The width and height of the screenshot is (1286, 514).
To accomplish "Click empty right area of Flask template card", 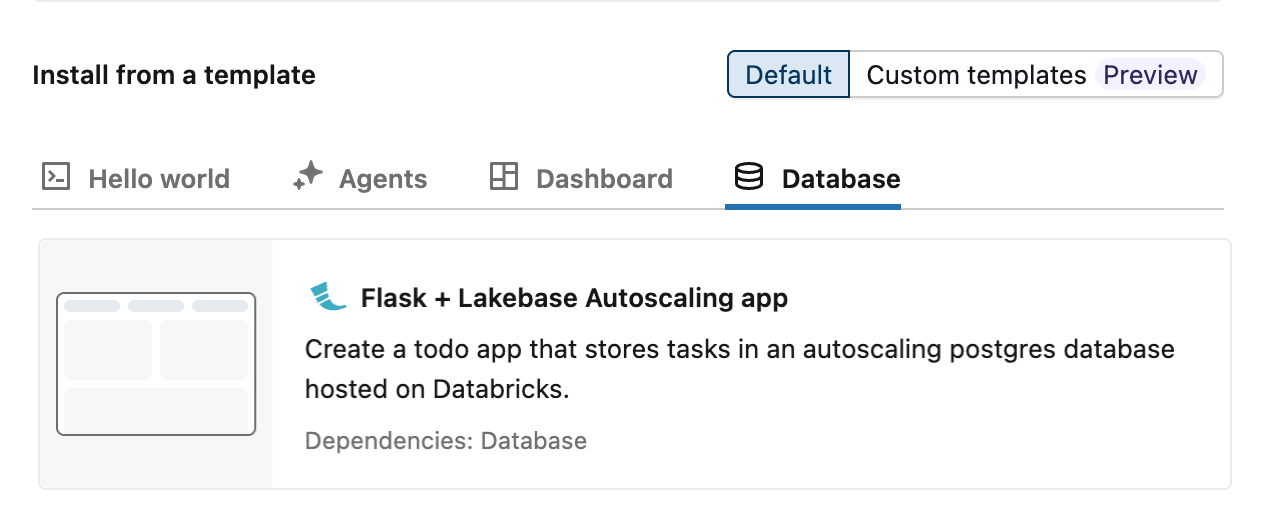I will [1000, 440].
